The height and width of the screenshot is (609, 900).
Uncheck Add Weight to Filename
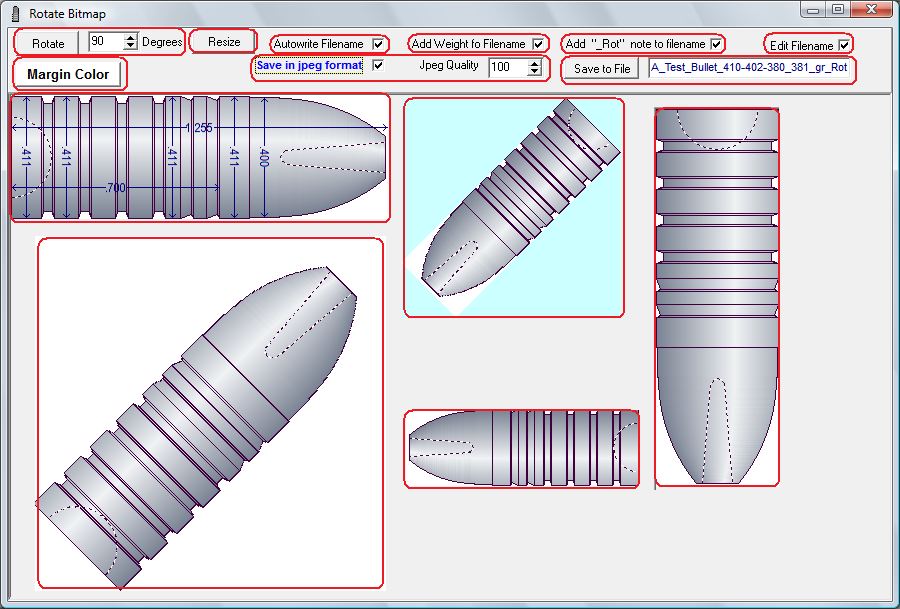point(538,44)
